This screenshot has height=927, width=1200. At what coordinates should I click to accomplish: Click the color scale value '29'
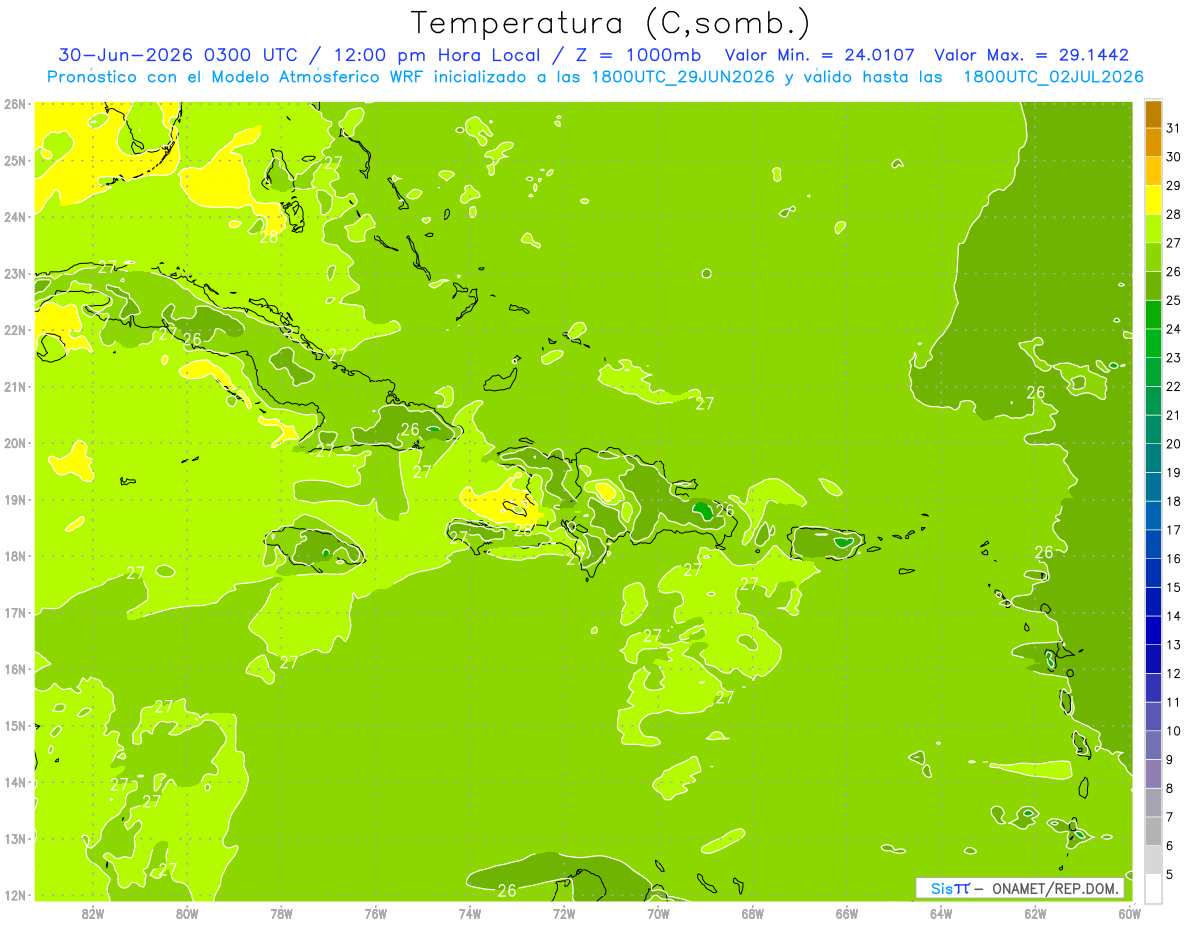coord(1174,186)
